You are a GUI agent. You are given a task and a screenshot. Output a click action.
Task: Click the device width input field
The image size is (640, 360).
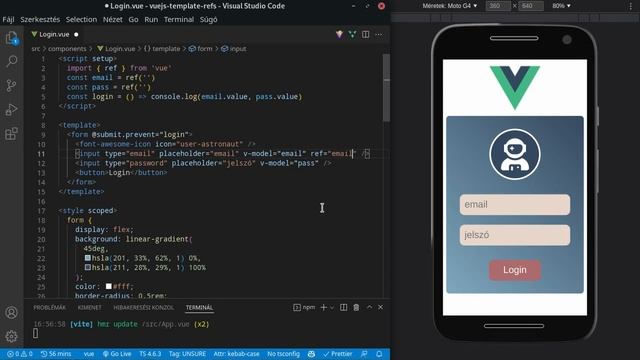(x=498, y=6)
